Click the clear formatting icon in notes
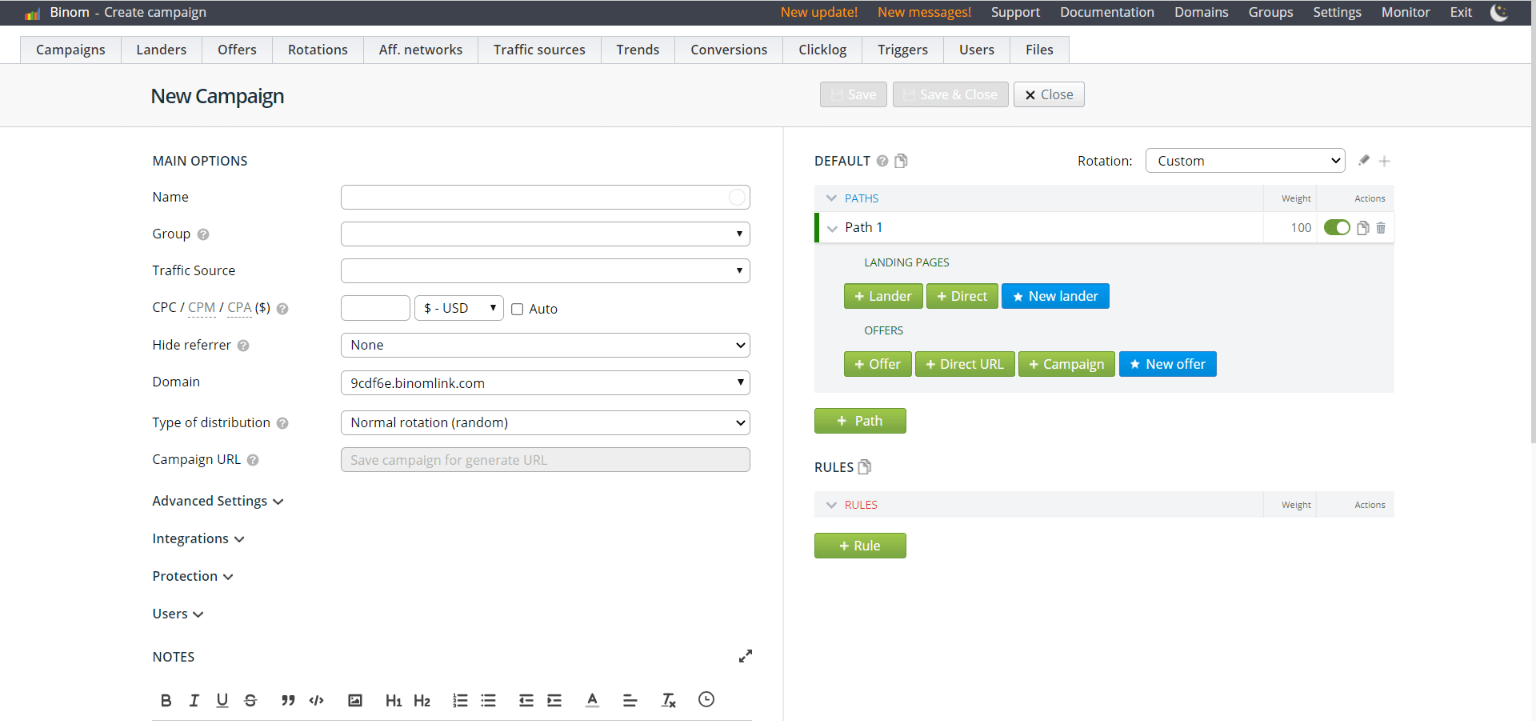1536x721 pixels. tap(669, 700)
